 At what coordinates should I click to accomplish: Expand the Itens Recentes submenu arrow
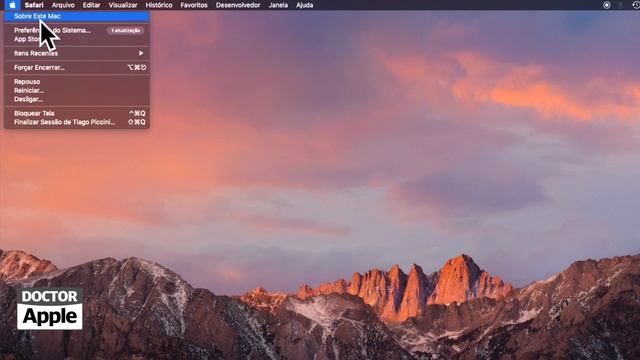(141, 53)
